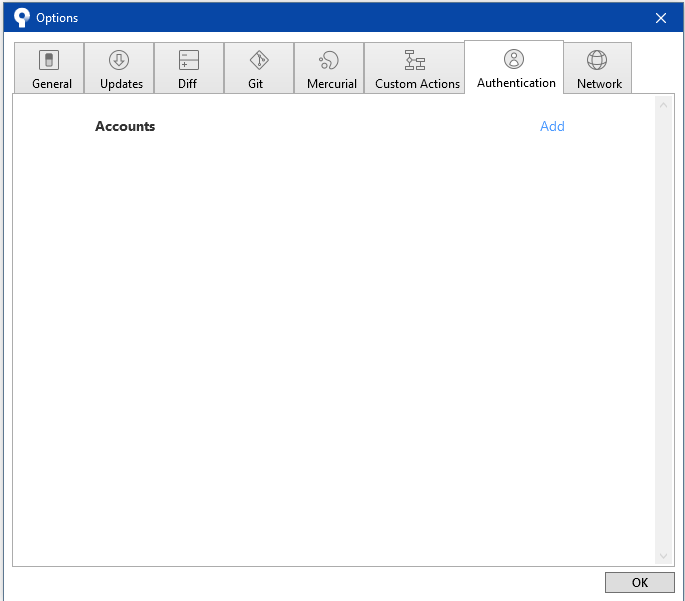Open the Custom Actions tab label
This screenshot has width=685, height=601.
click(x=418, y=84)
